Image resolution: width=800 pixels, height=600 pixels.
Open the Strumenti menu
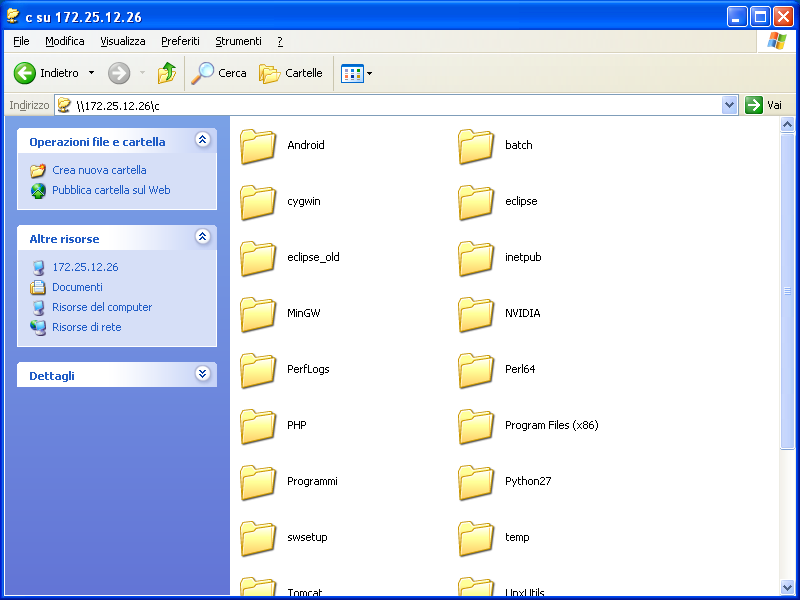pyautogui.click(x=238, y=41)
